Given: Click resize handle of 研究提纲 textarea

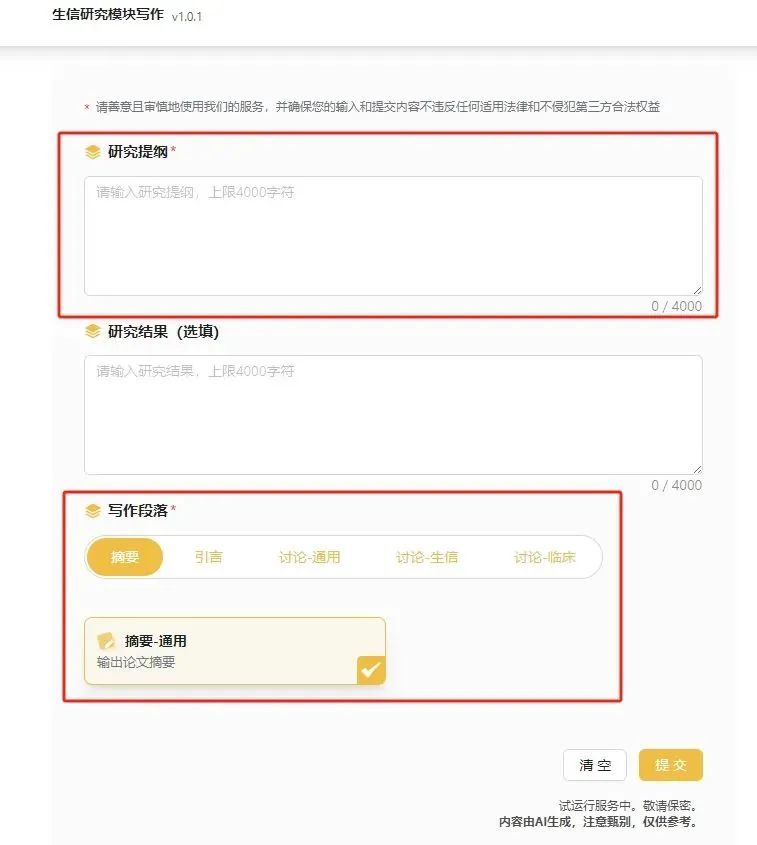Looking at the screenshot, I should [697, 290].
